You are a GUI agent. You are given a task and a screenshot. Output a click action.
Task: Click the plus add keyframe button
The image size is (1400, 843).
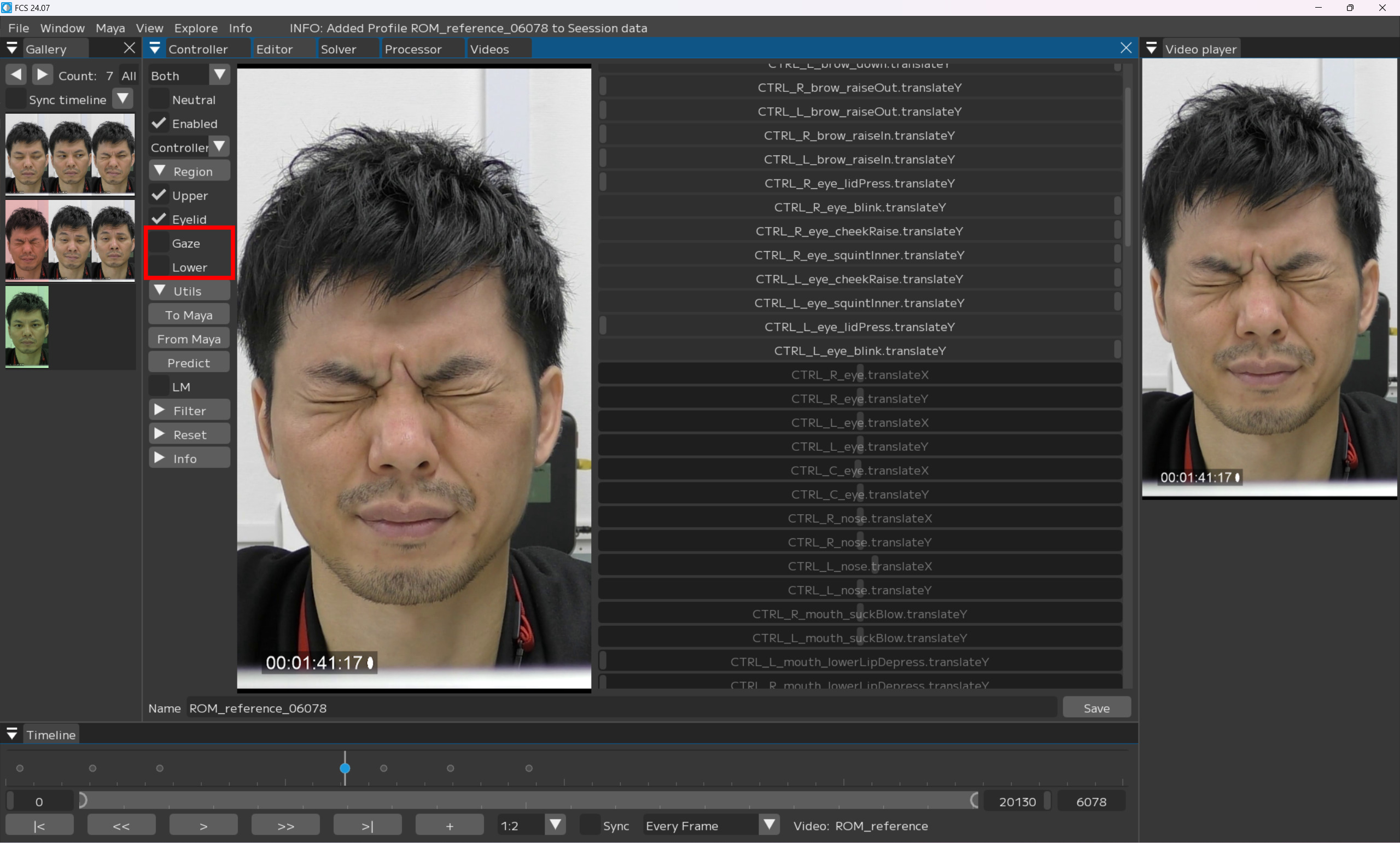pos(449,825)
